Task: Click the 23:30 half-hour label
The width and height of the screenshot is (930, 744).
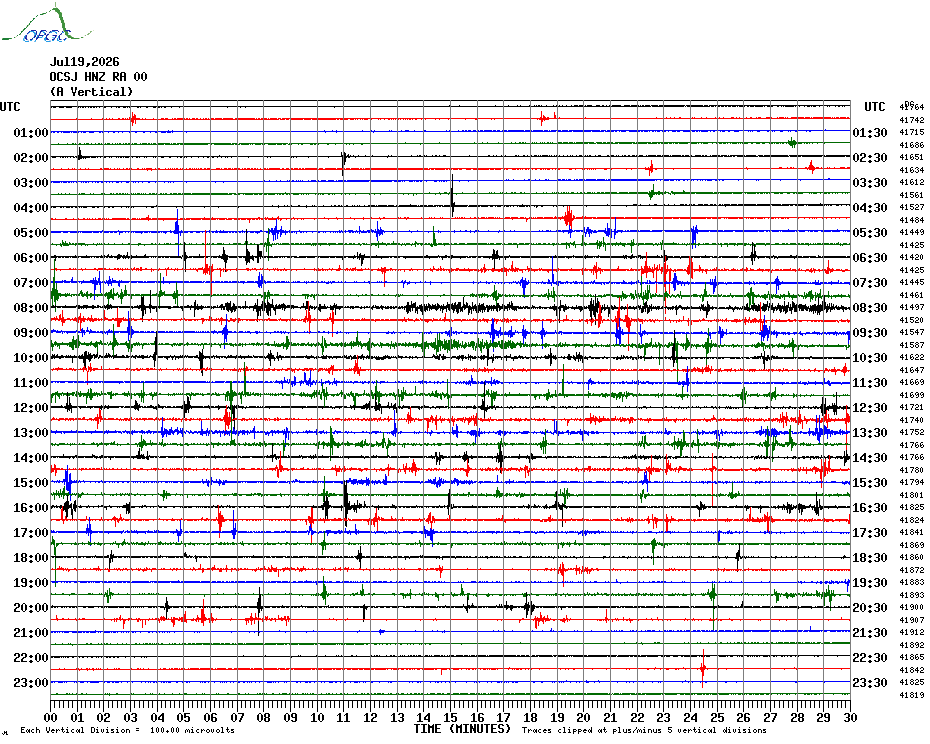Action: click(x=870, y=682)
